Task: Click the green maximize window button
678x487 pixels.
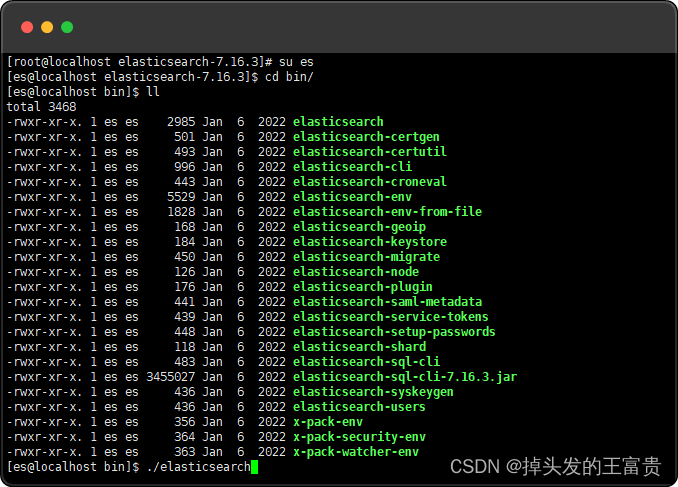Action: (67, 27)
